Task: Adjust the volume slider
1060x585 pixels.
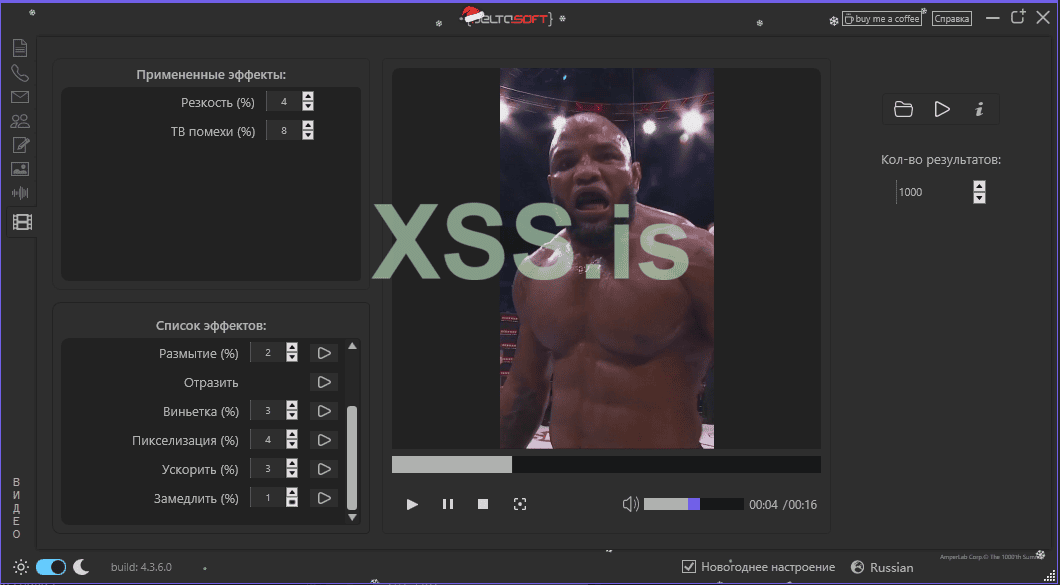Action: (694, 504)
